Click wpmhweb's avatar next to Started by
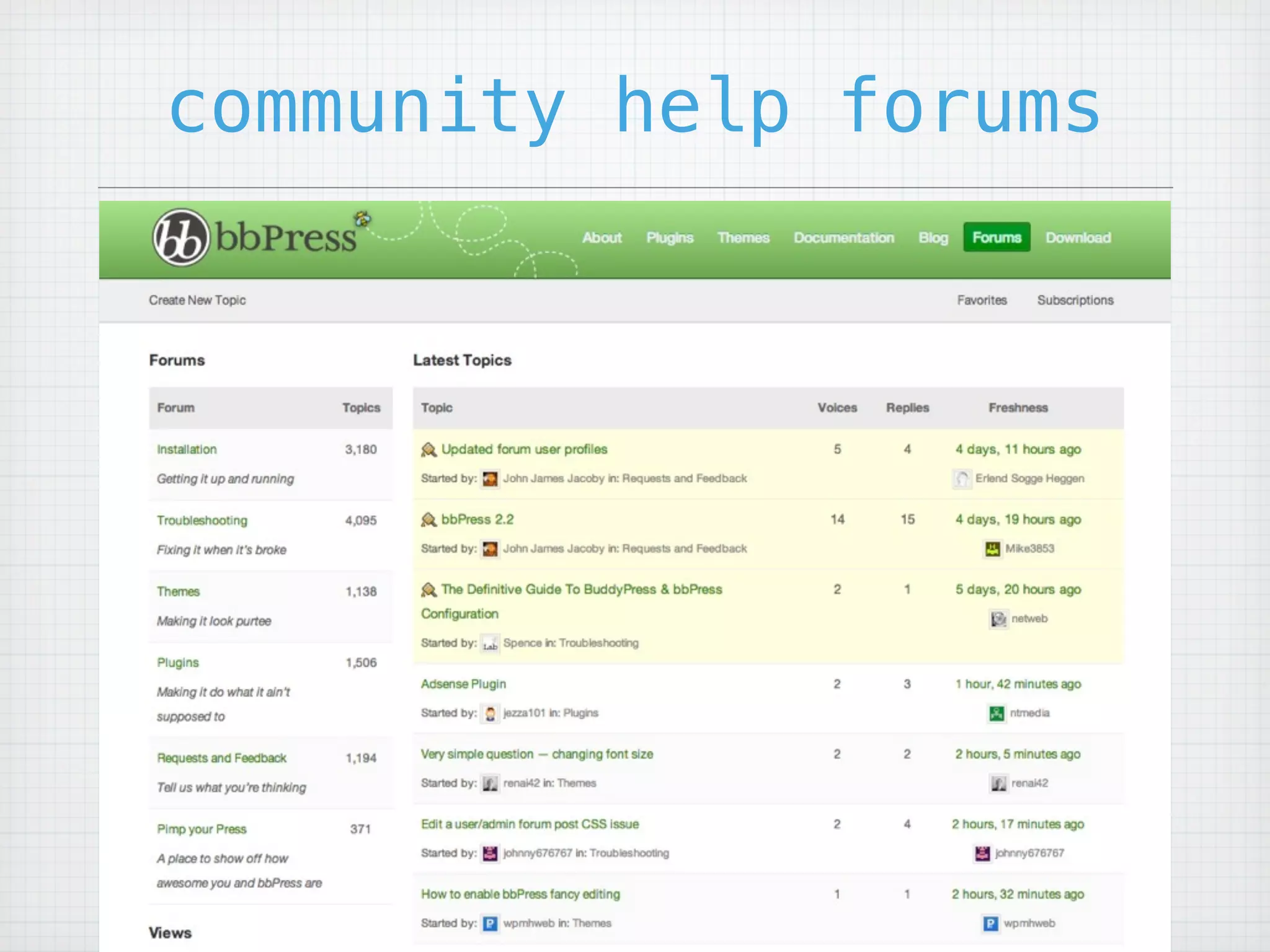This screenshot has width=1270, height=952. point(490,923)
